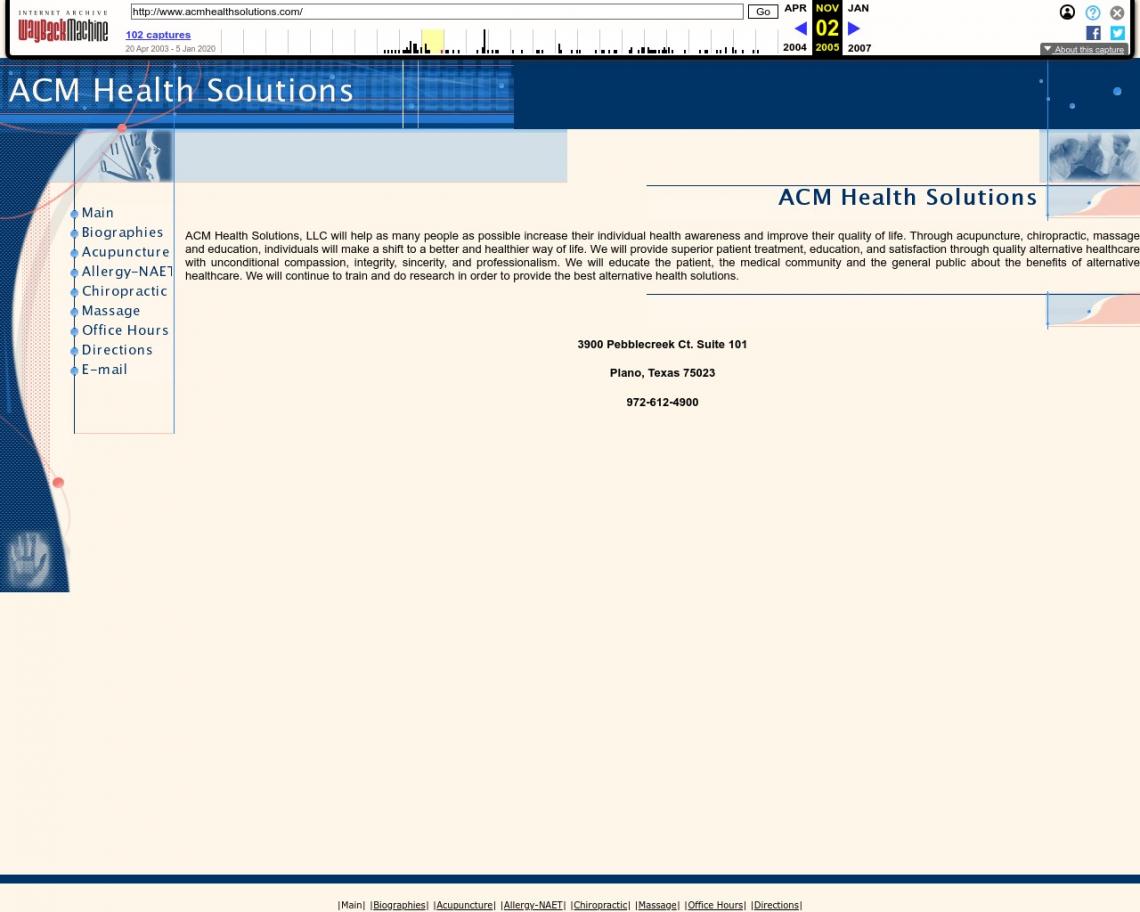
Task: Click footer Biographies link
Action: [x=399, y=905]
